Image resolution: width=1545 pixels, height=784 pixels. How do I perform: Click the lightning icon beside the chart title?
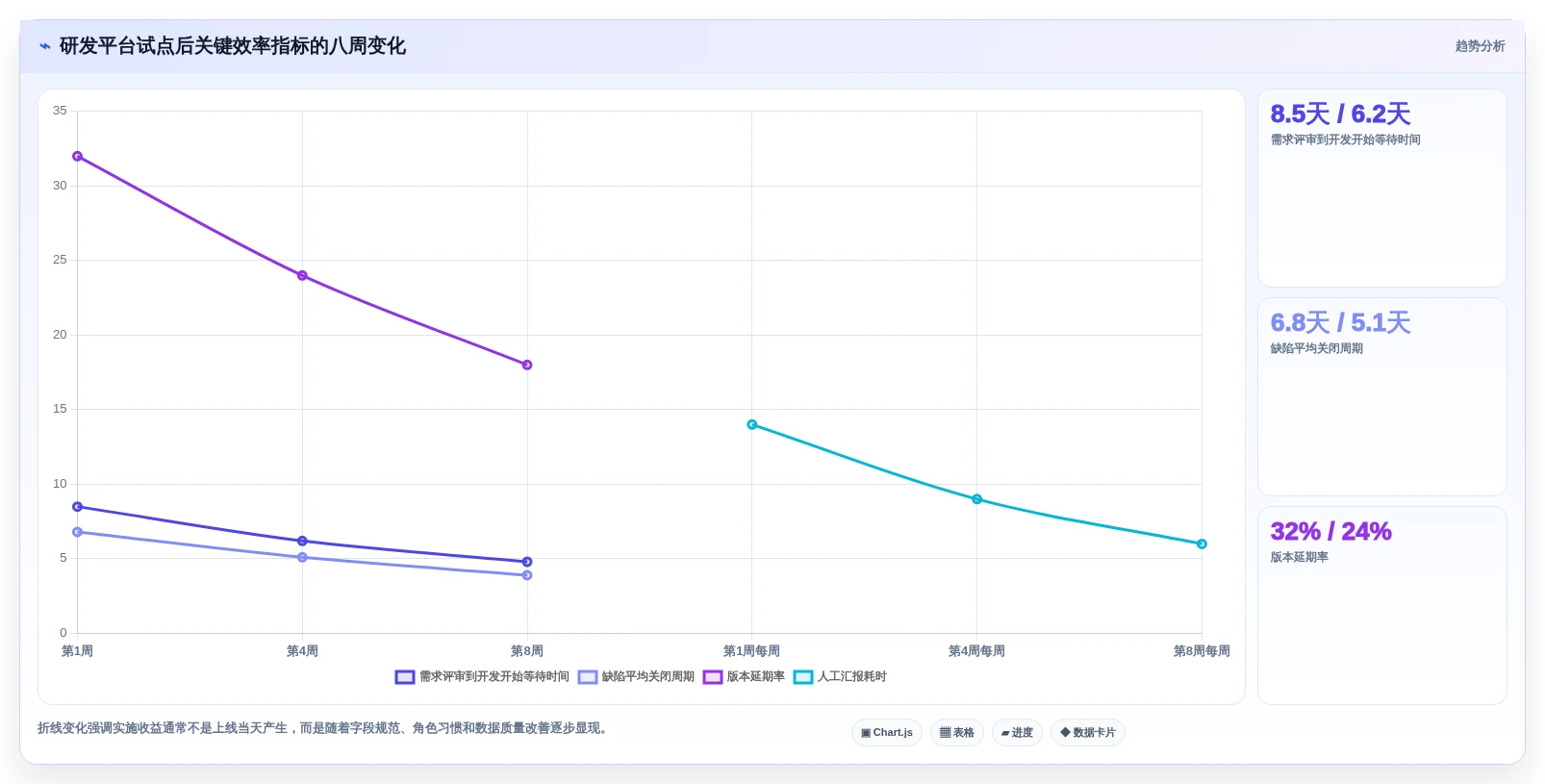pos(45,46)
